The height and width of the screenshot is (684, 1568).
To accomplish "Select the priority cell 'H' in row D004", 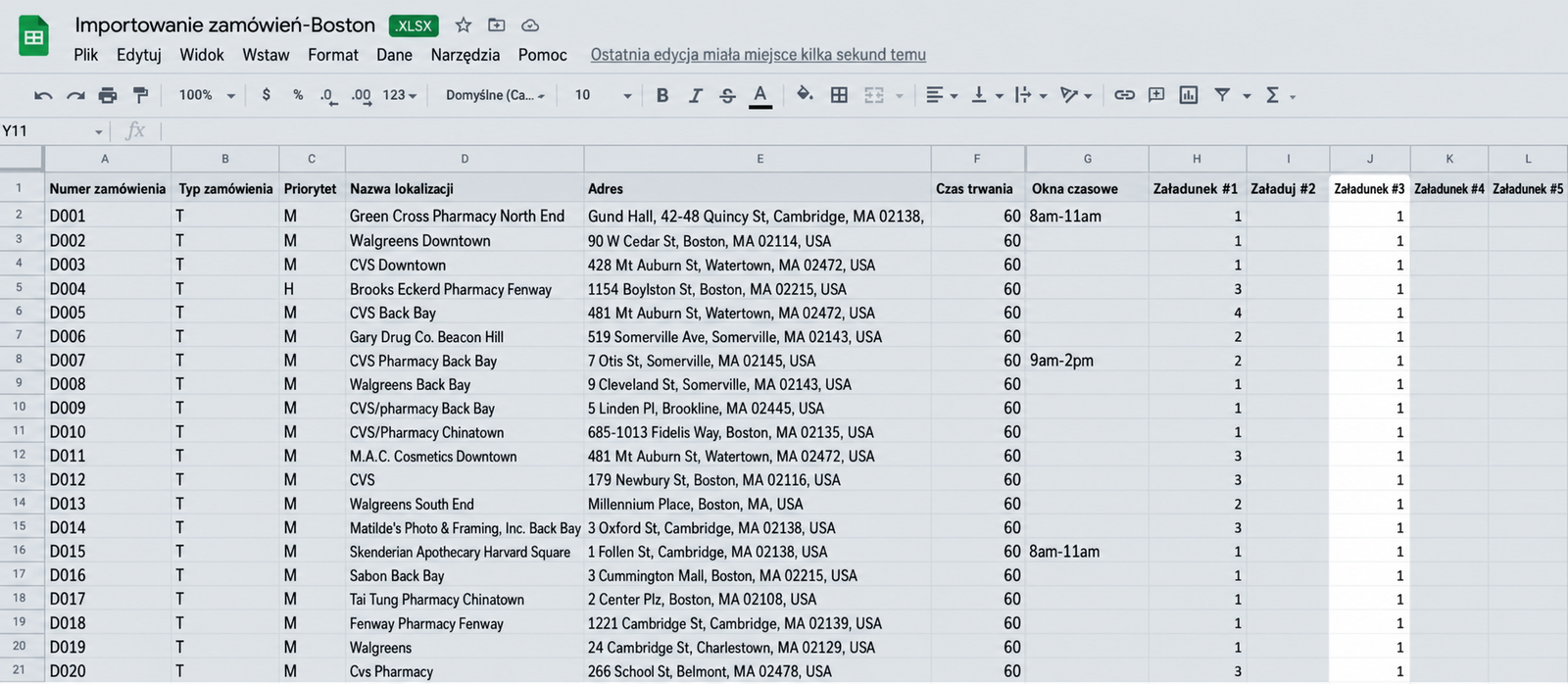I will [312, 289].
